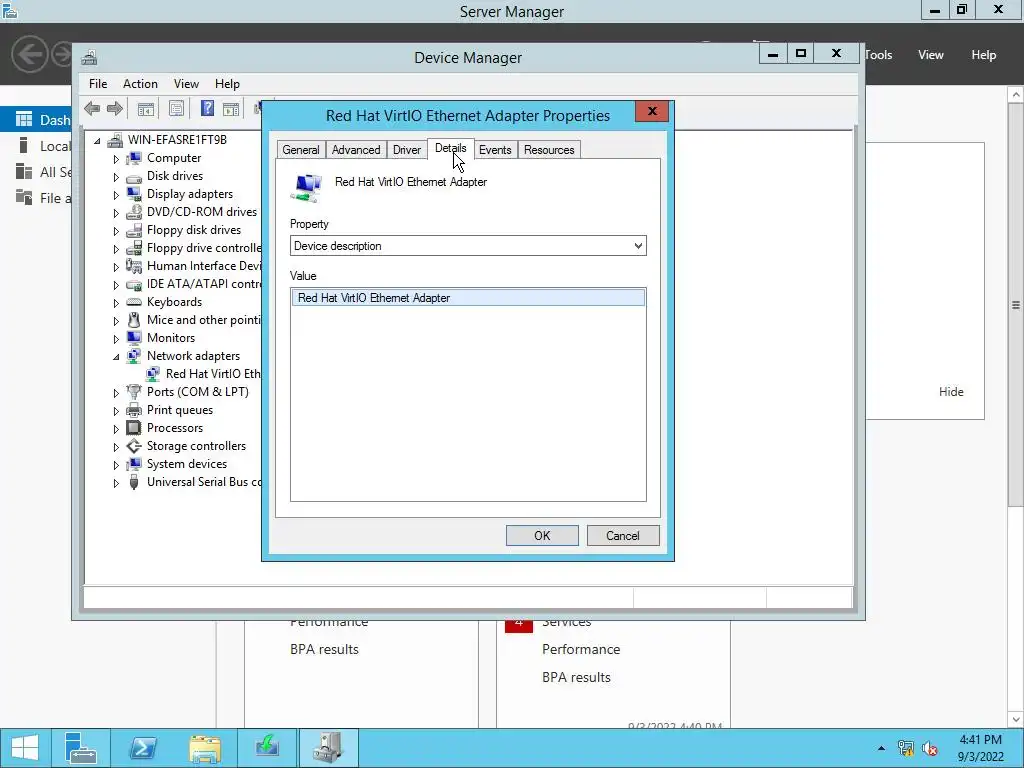Switch to the General tab
Screen dimensions: 1024x768
(x=300, y=150)
